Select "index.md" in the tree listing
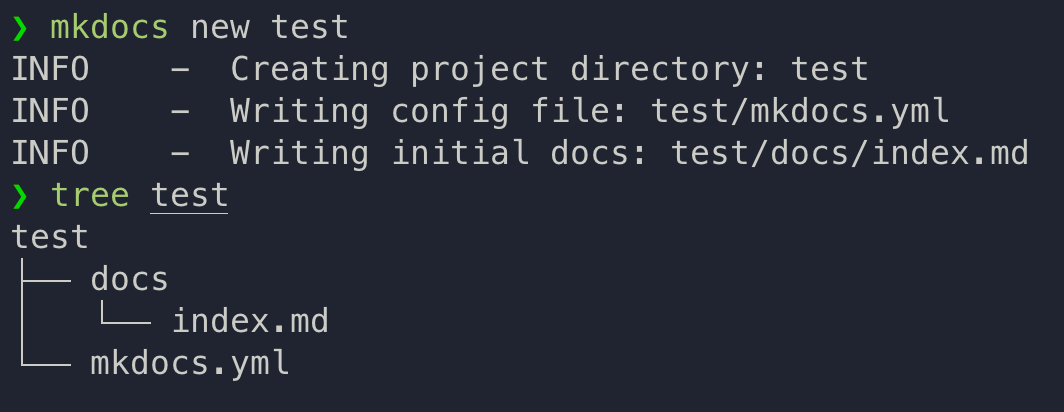Image resolution: width=1064 pixels, height=412 pixels. tap(250, 322)
